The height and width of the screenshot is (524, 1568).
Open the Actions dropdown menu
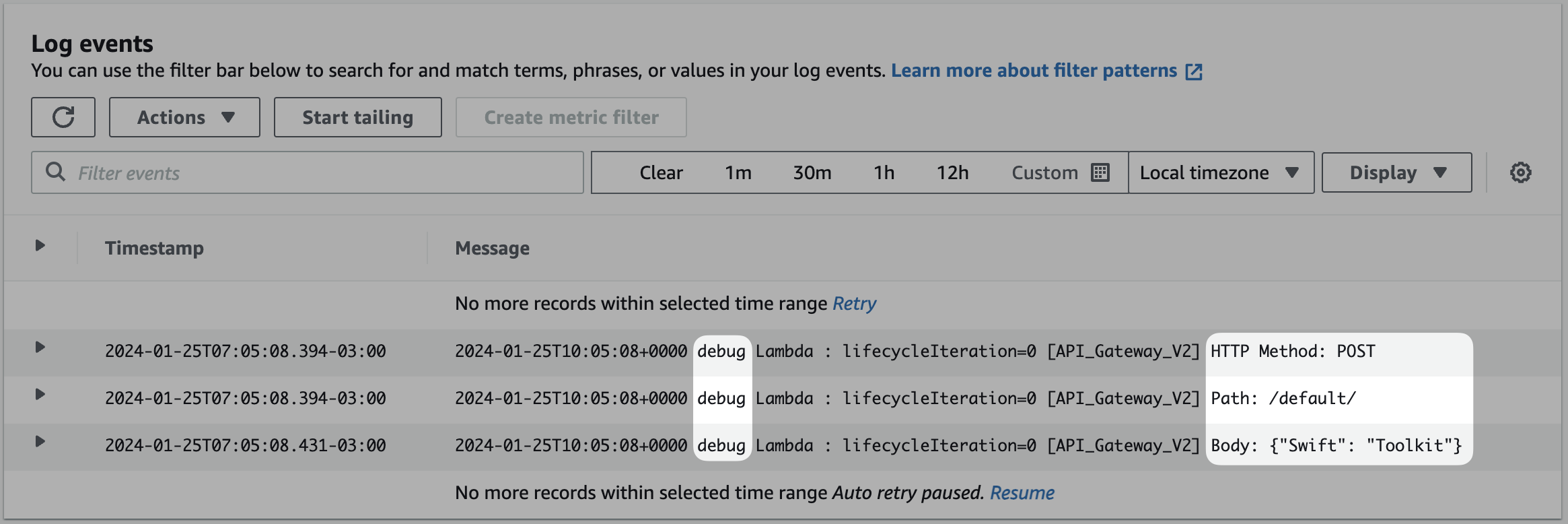click(x=184, y=117)
